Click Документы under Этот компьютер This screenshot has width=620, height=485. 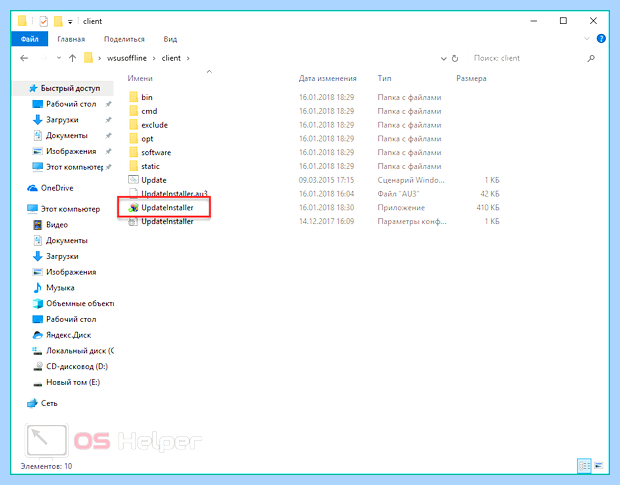[66, 240]
